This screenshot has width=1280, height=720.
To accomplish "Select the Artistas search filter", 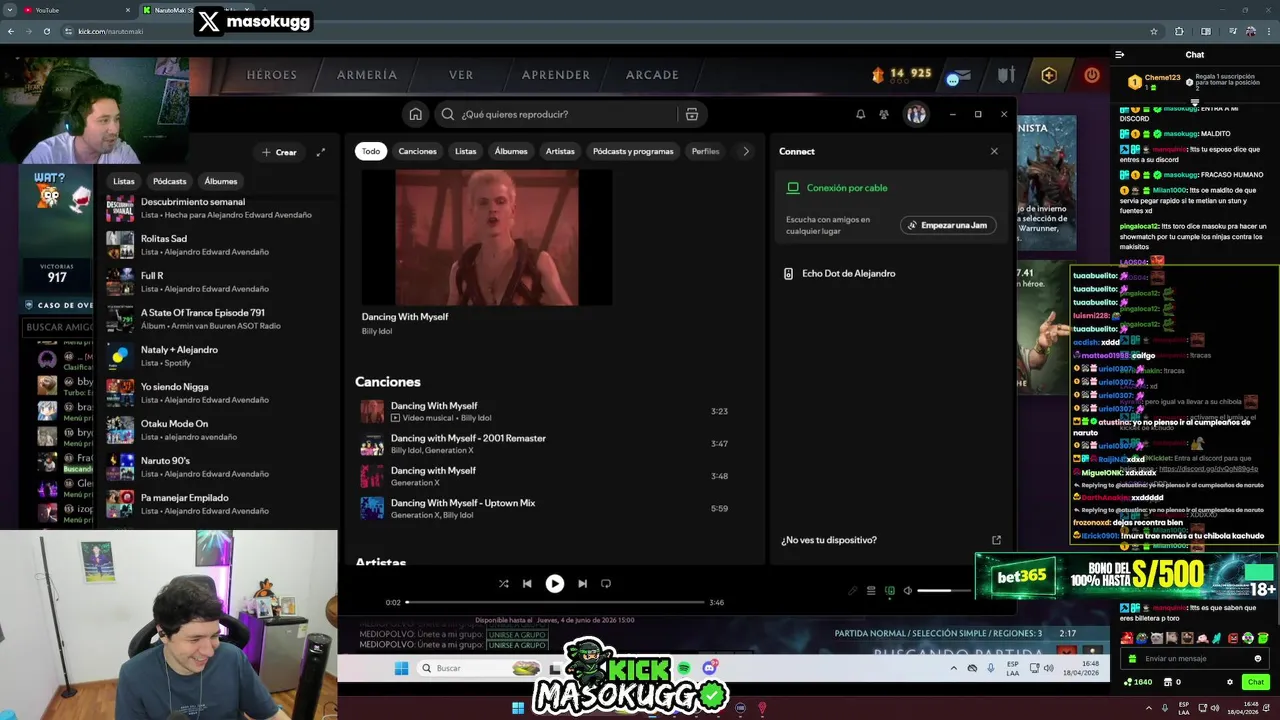I will [560, 151].
